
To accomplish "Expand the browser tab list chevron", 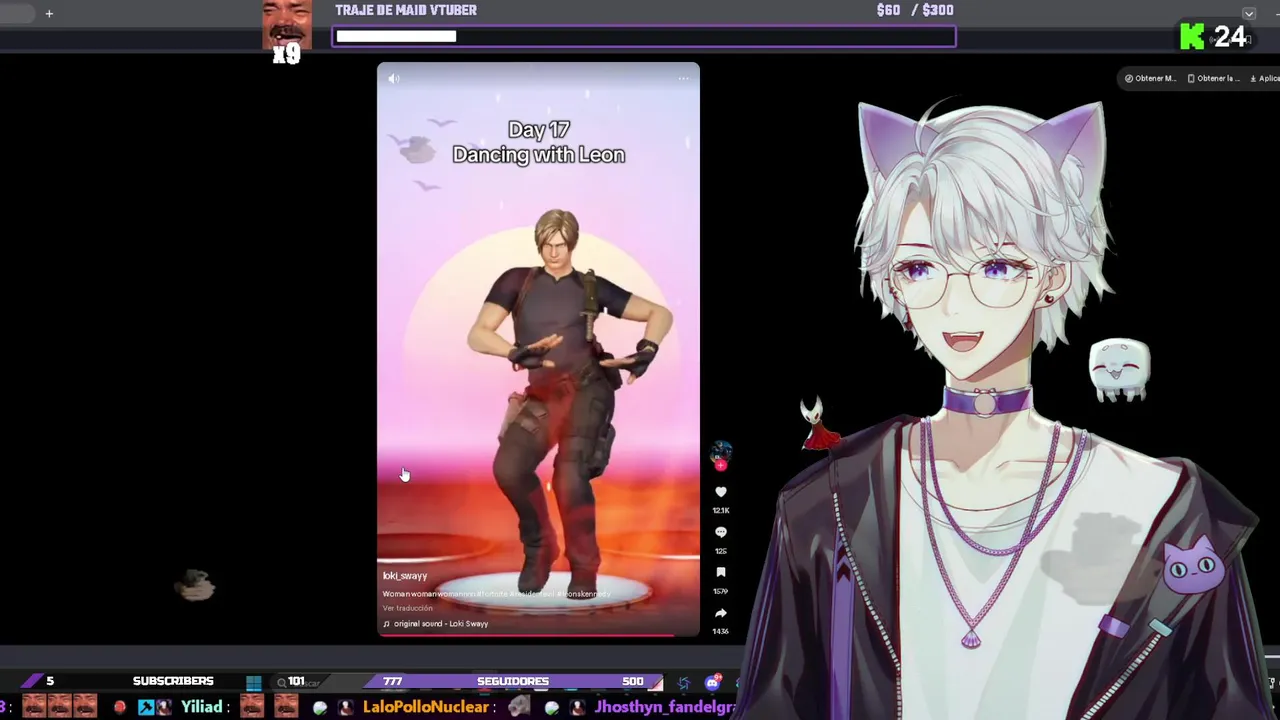I will (1249, 13).
